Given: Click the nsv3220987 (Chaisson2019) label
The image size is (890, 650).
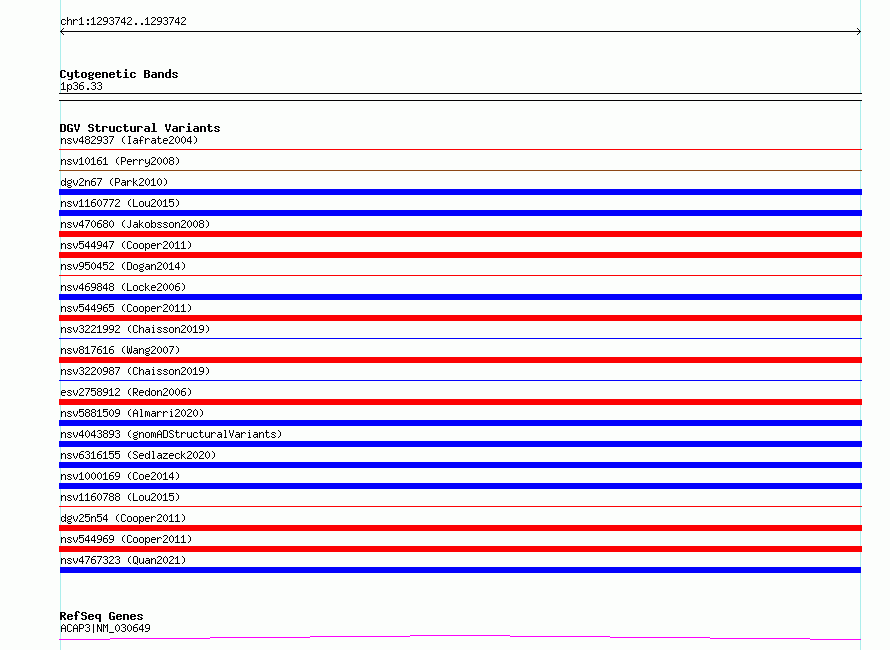Looking at the screenshot, I should [x=135, y=371].
